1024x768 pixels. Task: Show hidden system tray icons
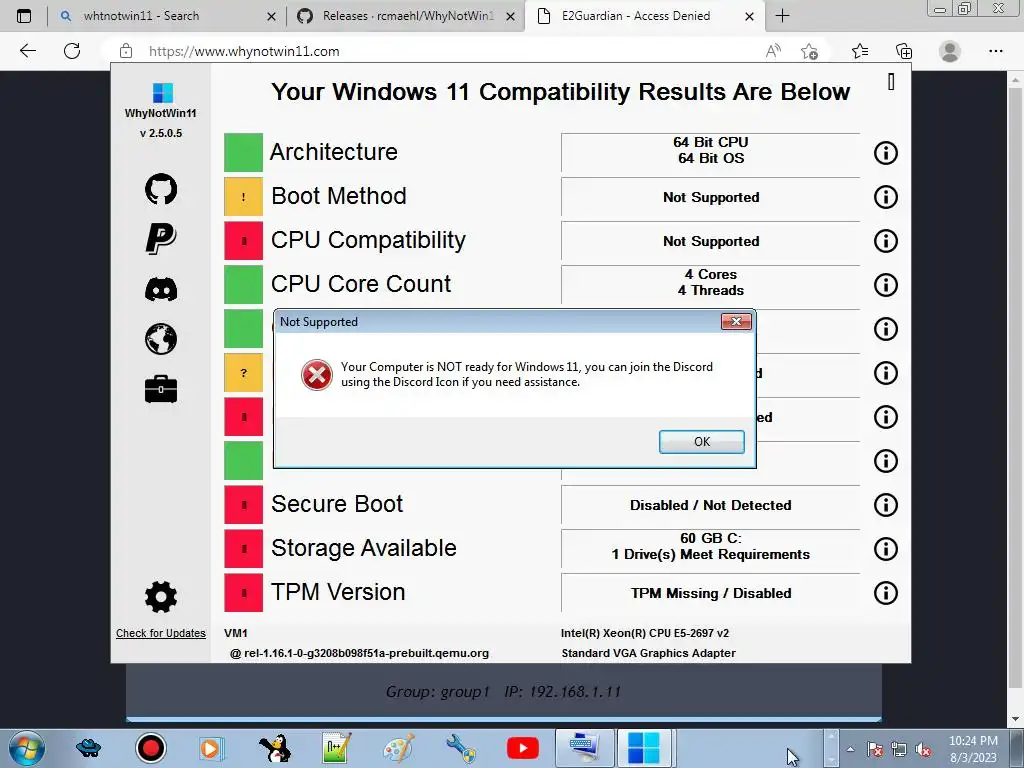pyautogui.click(x=850, y=749)
